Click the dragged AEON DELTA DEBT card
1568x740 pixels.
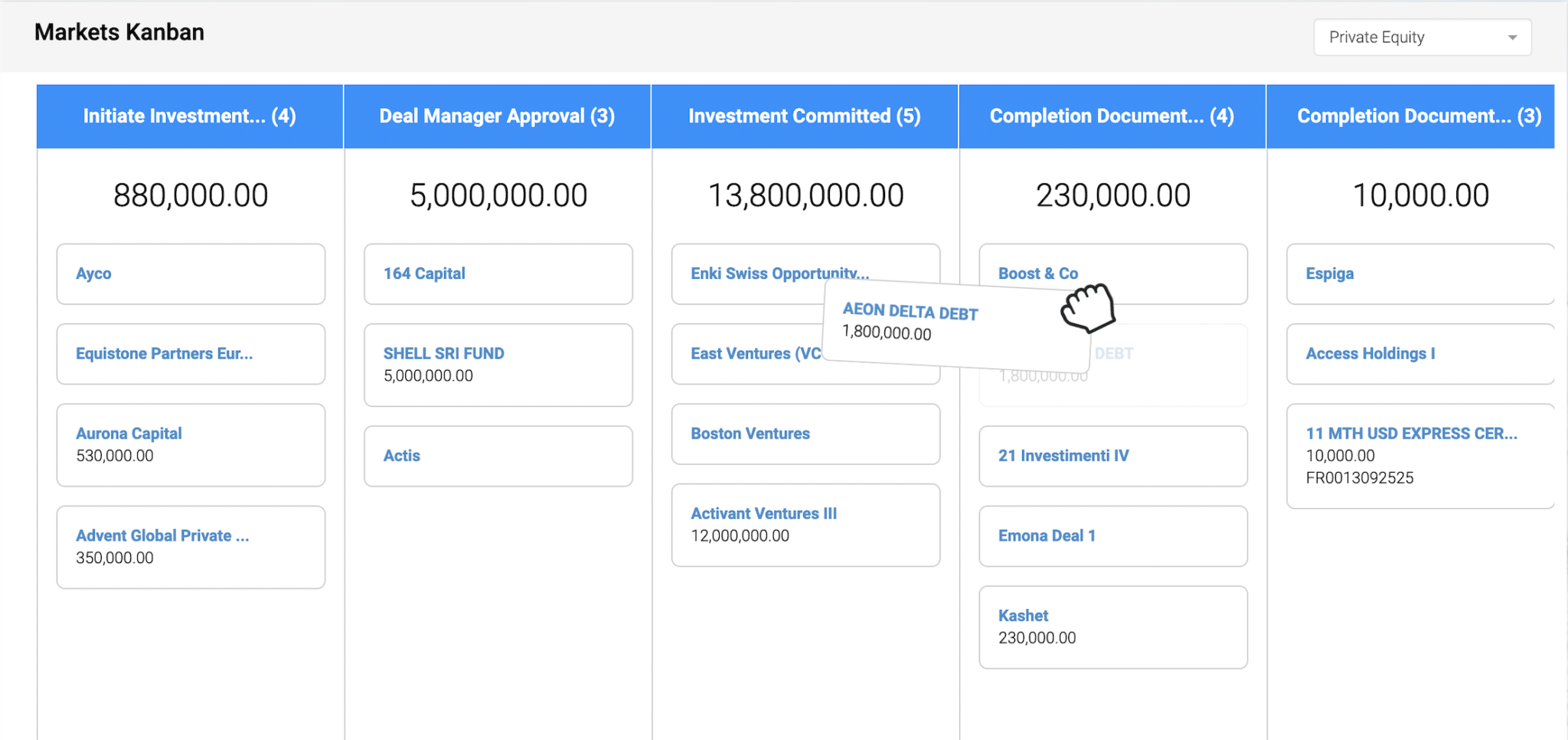(957, 326)
